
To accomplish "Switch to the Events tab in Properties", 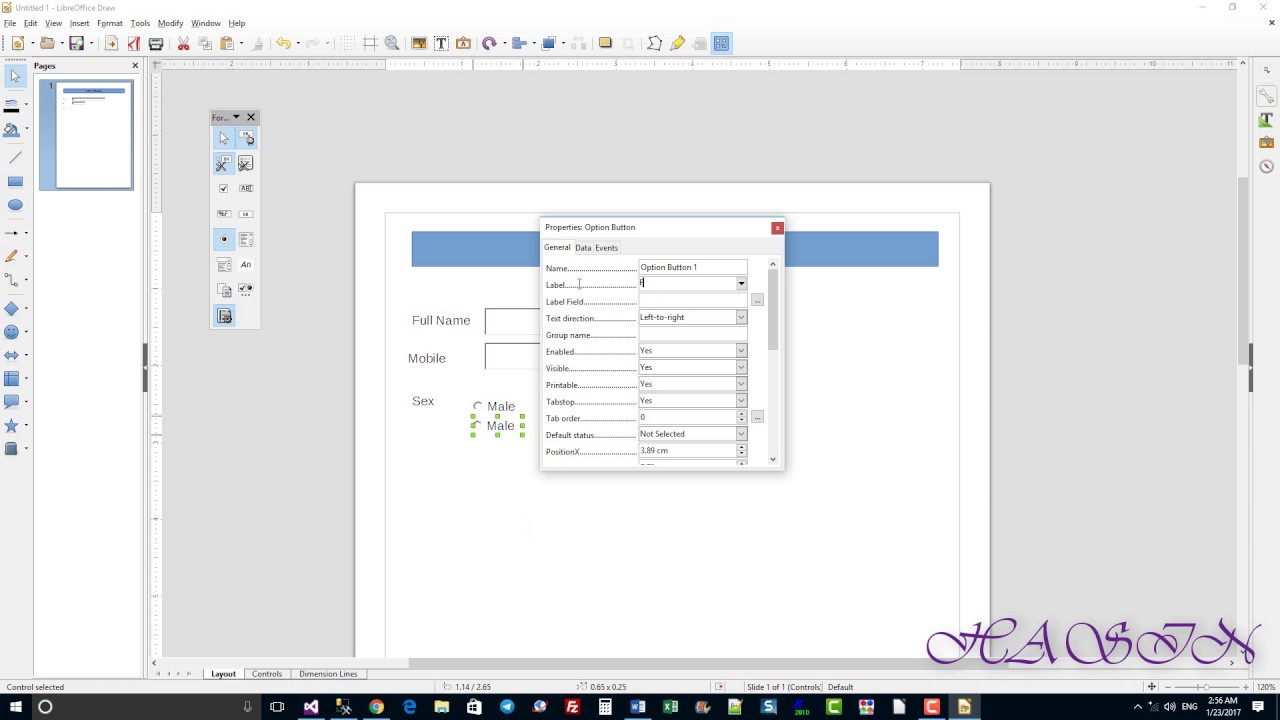I will [x=607, y=248].
